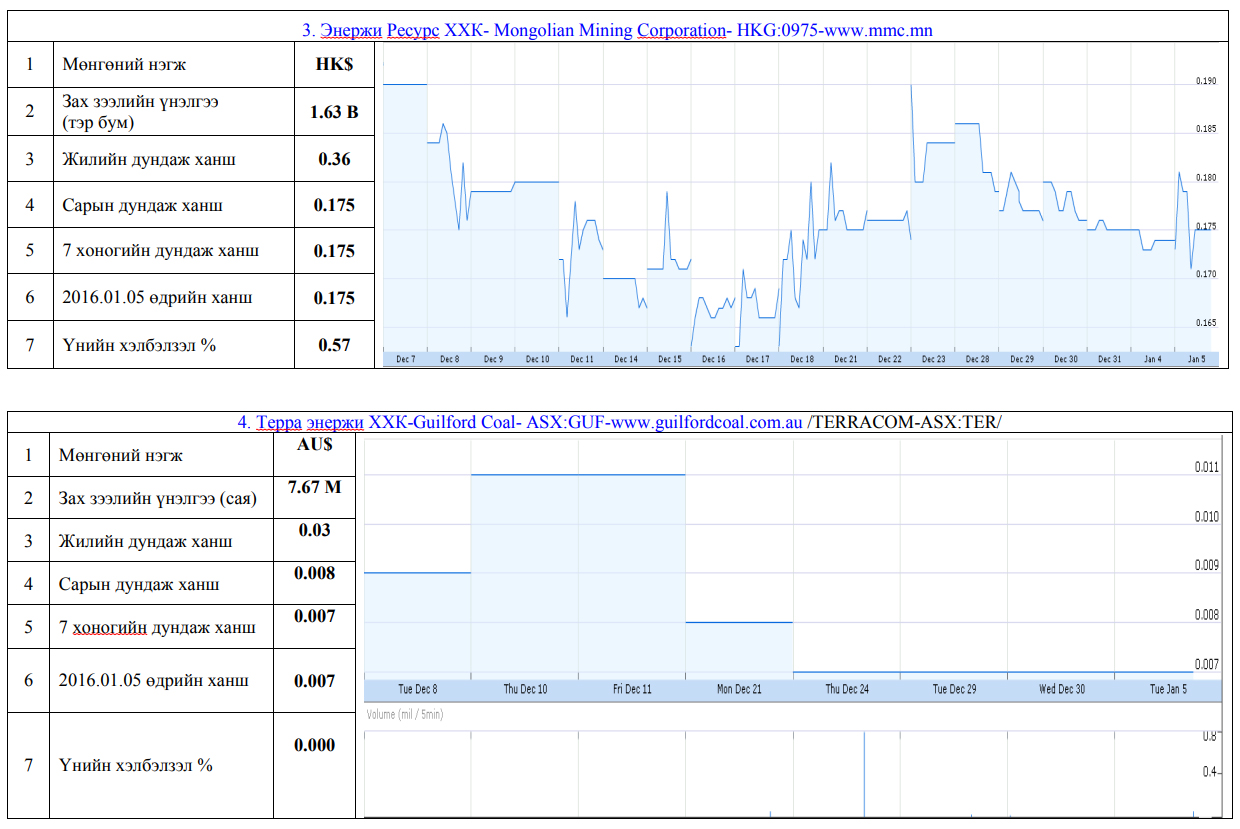
Task: Select the Tue Dec 8 axis label
Action: [x=417, y=689]
